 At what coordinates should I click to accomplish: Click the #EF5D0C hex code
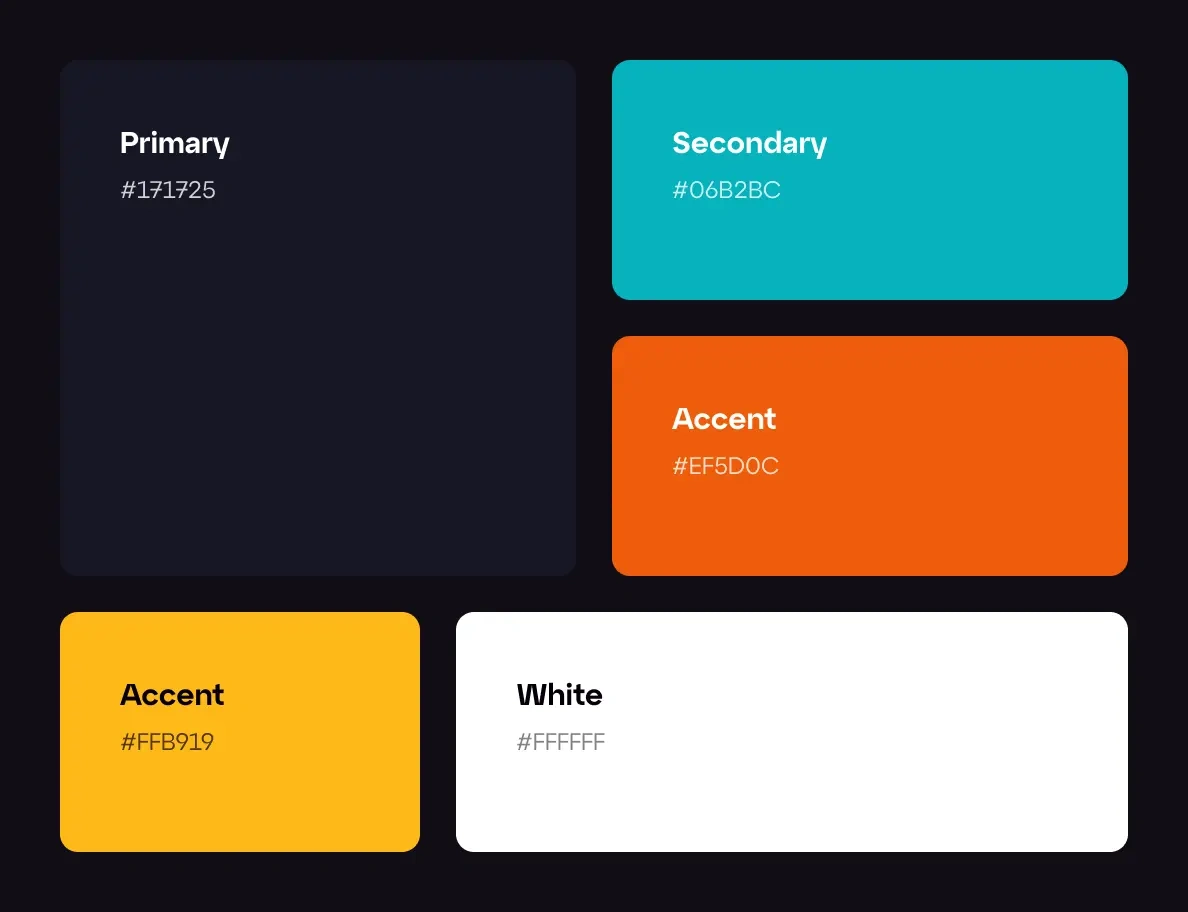[x=725, y=466]
